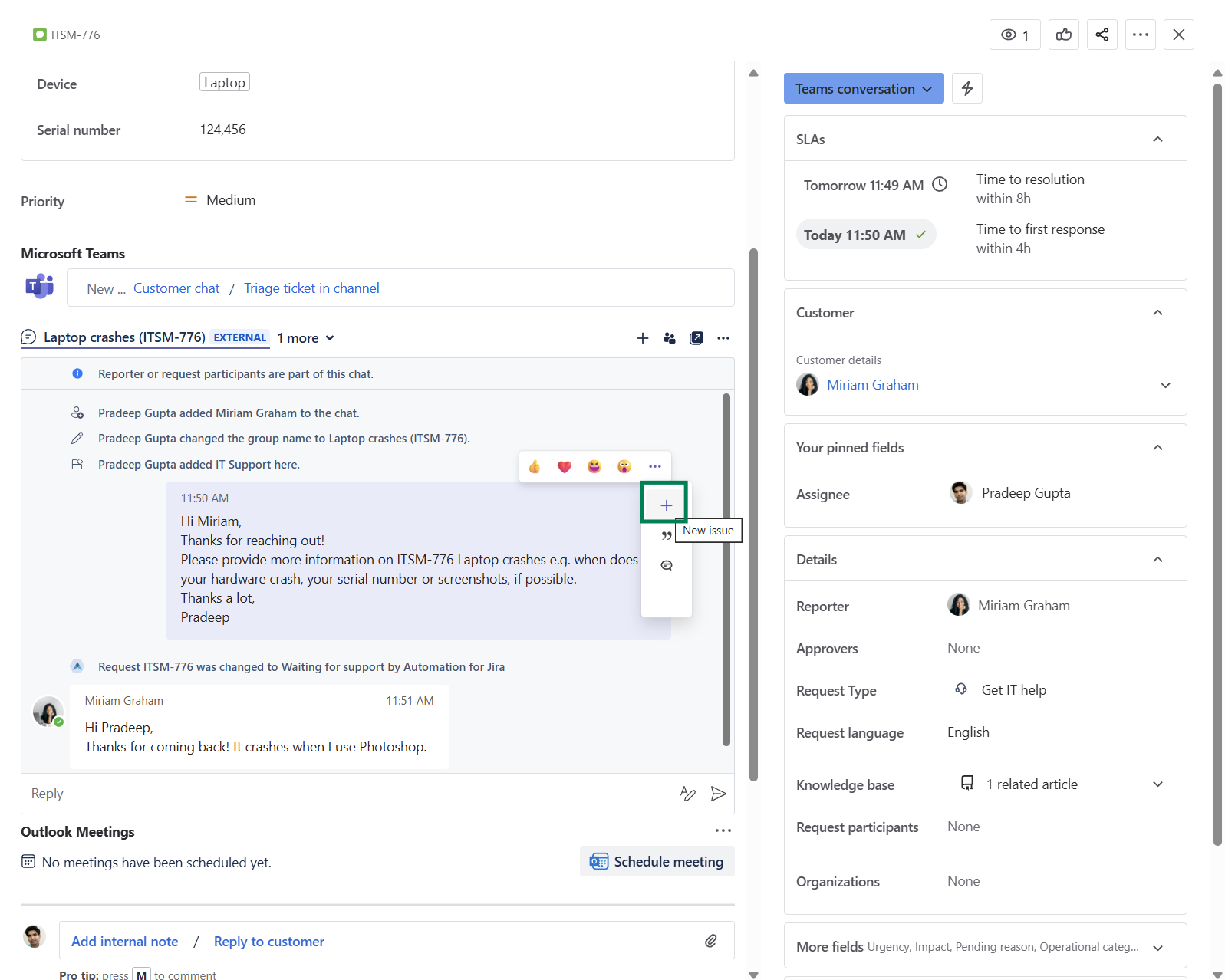Collapse the SLAs section
The width and height of the screenshot is (1225, 980).
coord(1157,140)
